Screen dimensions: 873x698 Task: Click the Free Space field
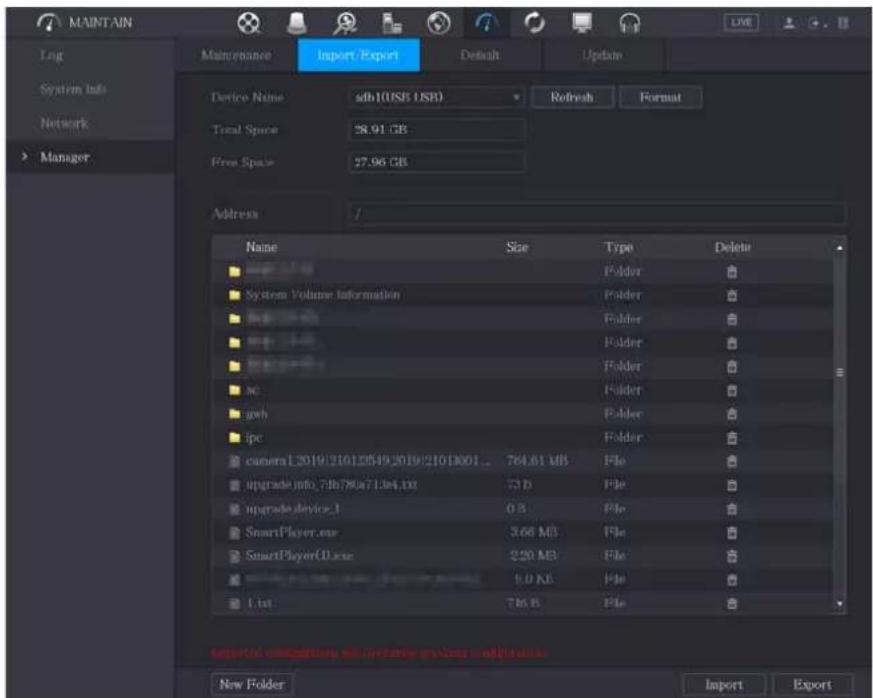(436, 162)
